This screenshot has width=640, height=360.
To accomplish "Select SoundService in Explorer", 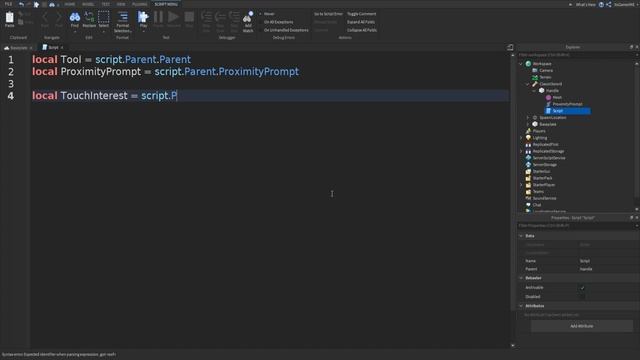I will (544, 198).
